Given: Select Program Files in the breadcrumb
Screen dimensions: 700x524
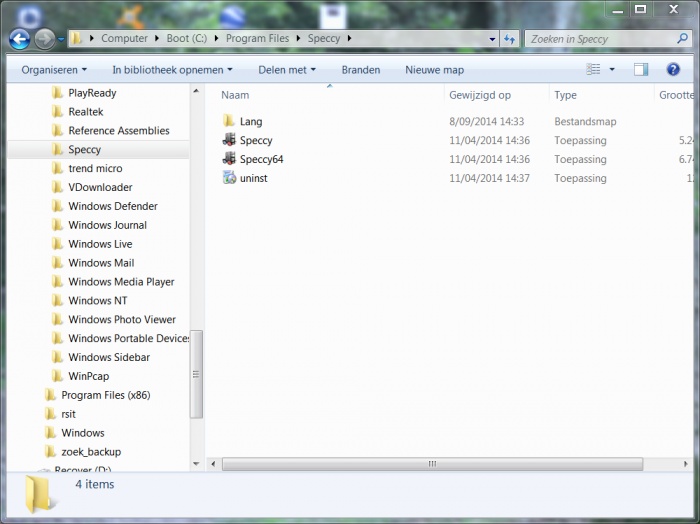Looking at the screenshot, I should 258,38.
